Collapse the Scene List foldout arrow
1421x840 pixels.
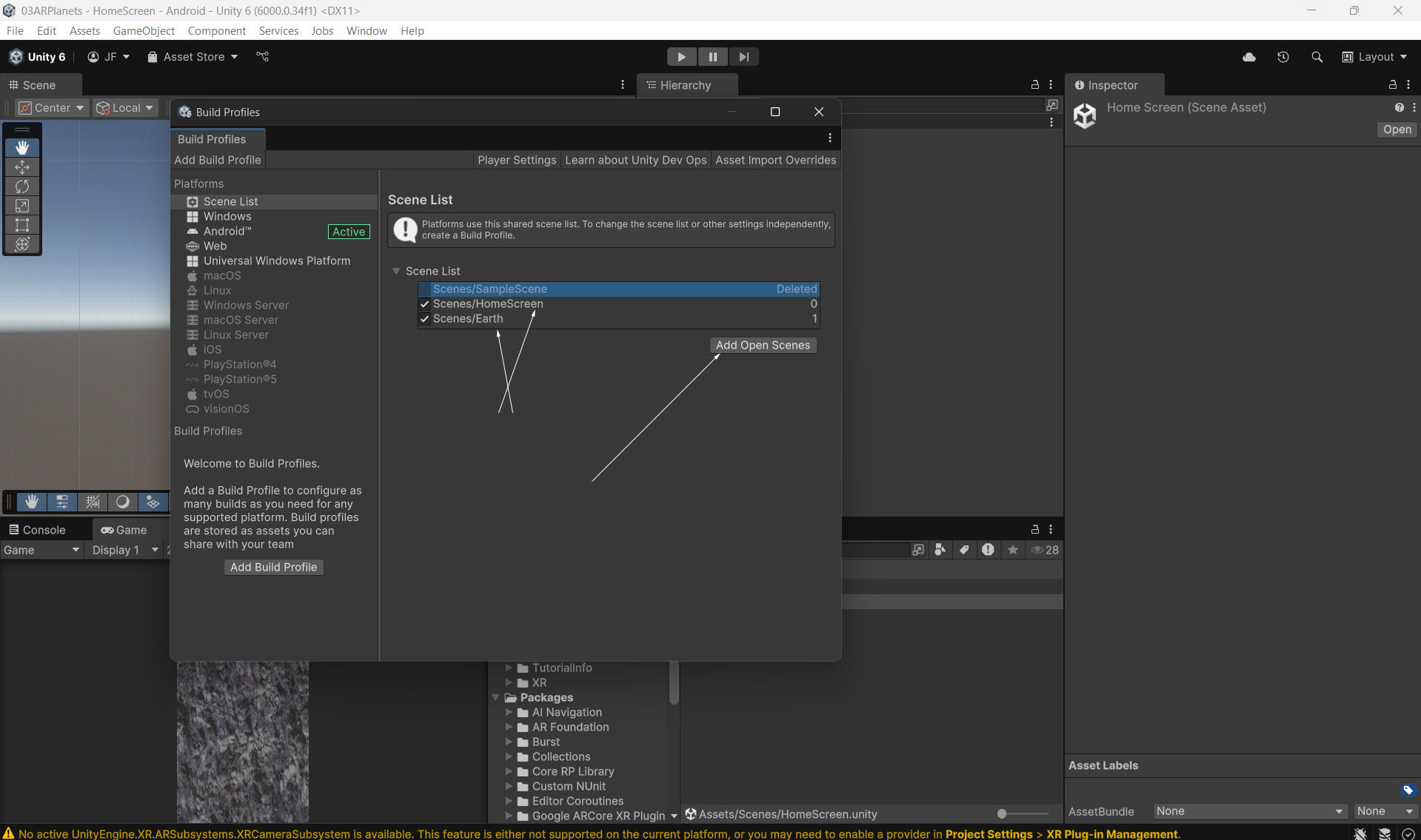click(x=396, y=271)
